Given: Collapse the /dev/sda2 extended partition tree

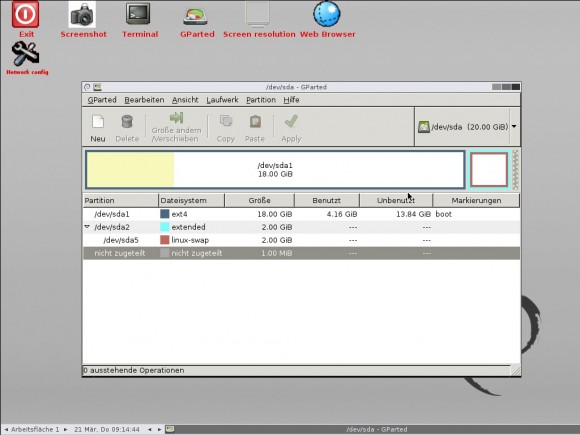Looking at the screenshot, I should coord(87,227).
